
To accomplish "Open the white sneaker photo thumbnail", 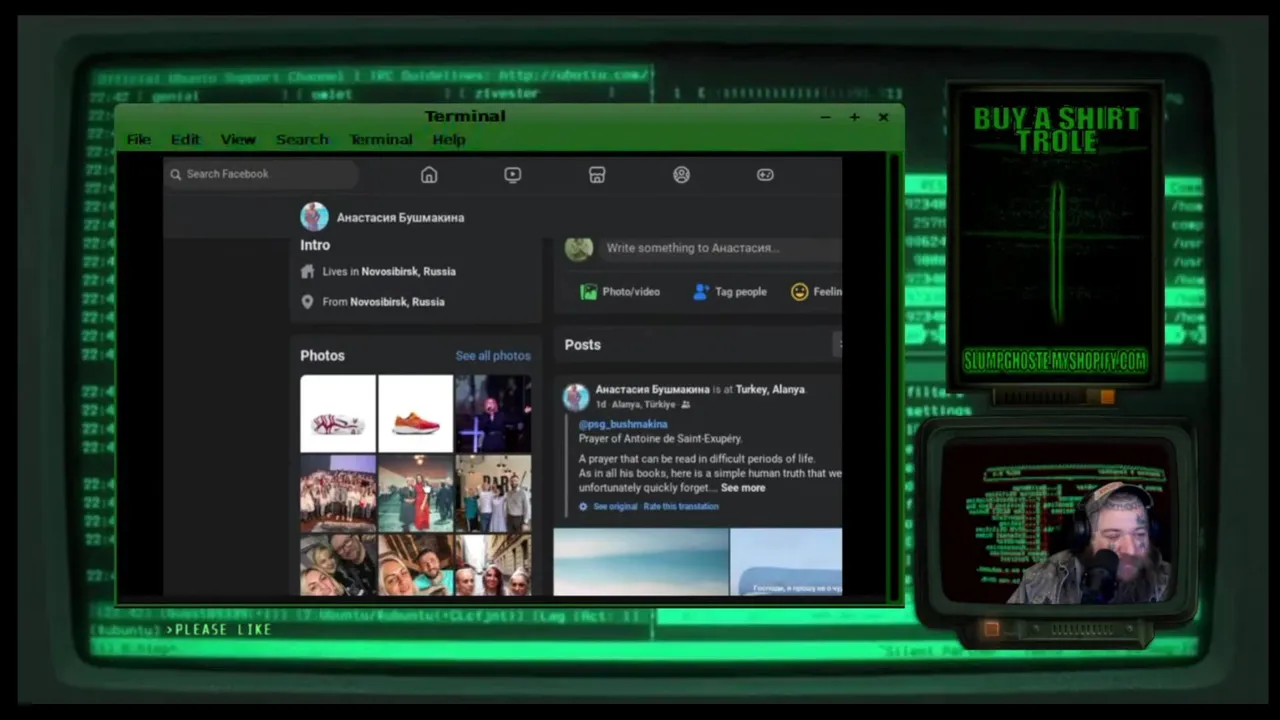I will 338,413.
